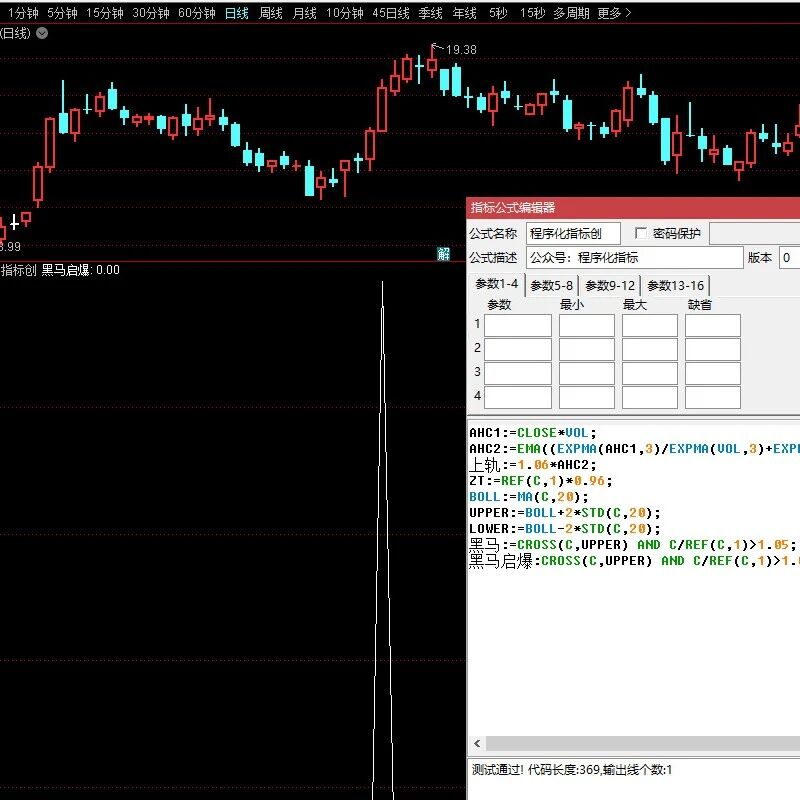The width and height of the screenshot is (800, 800).
Task: Open the 参数5-8 tab
Action: tap(551, 285)
